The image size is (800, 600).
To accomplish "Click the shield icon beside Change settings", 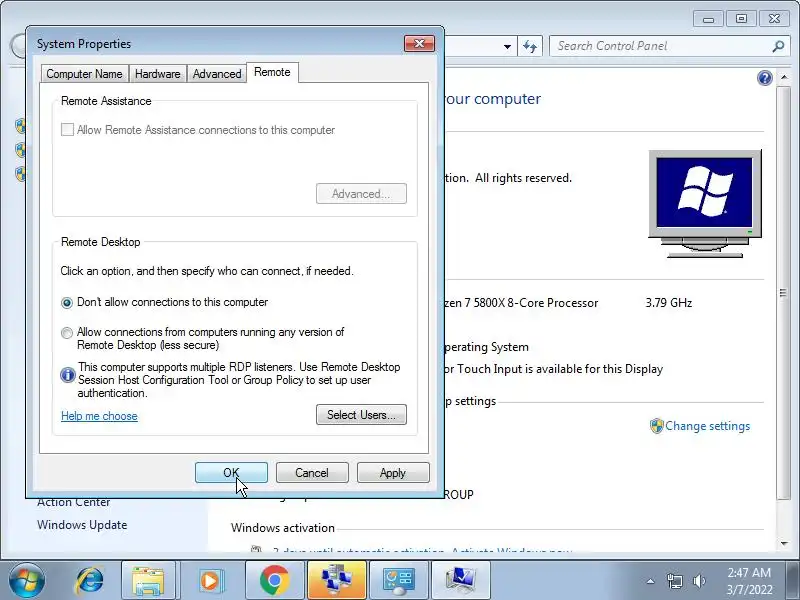I will click(656, 426).
